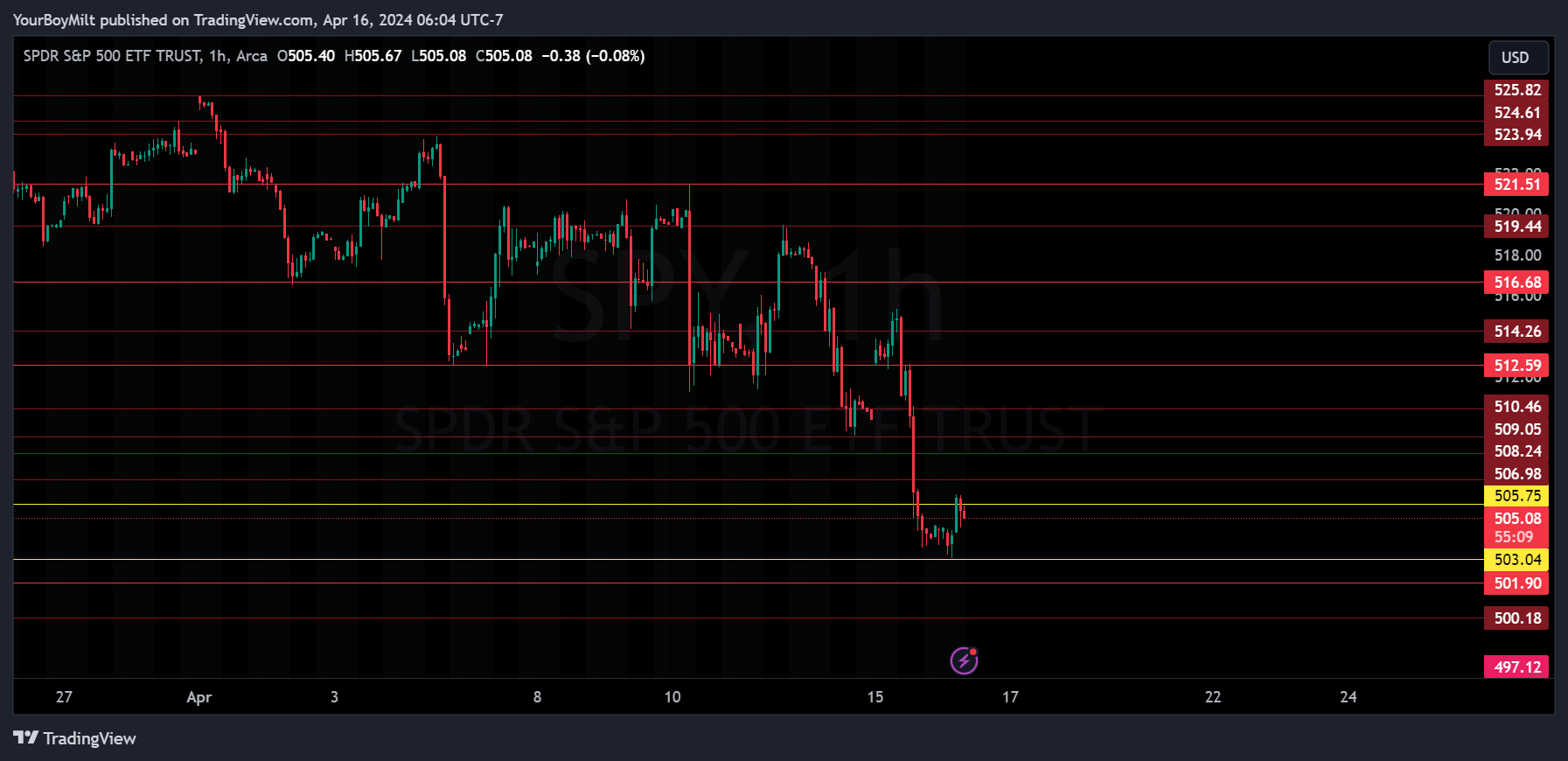Click the close value C505.08
Screen dimensions: 1568x761
coord(504,56)
